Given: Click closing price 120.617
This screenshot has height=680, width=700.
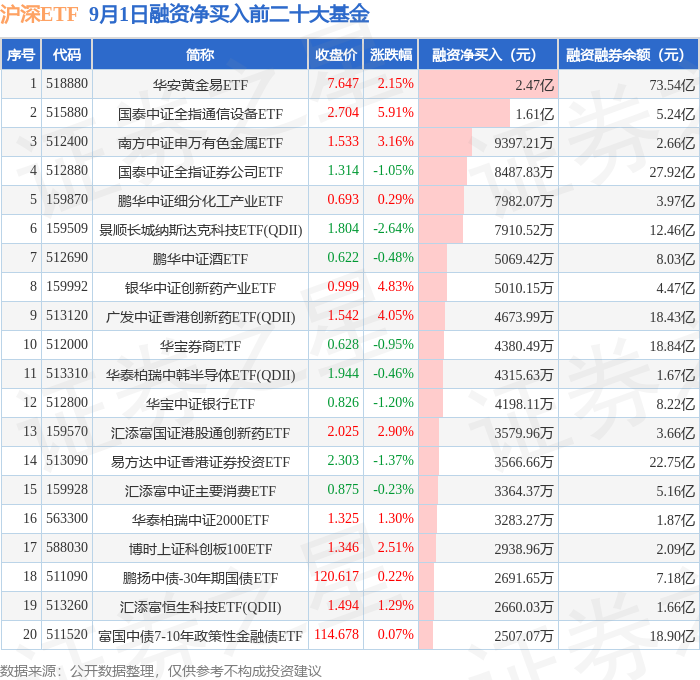Looking at the screenshot, I should (336, 577).
